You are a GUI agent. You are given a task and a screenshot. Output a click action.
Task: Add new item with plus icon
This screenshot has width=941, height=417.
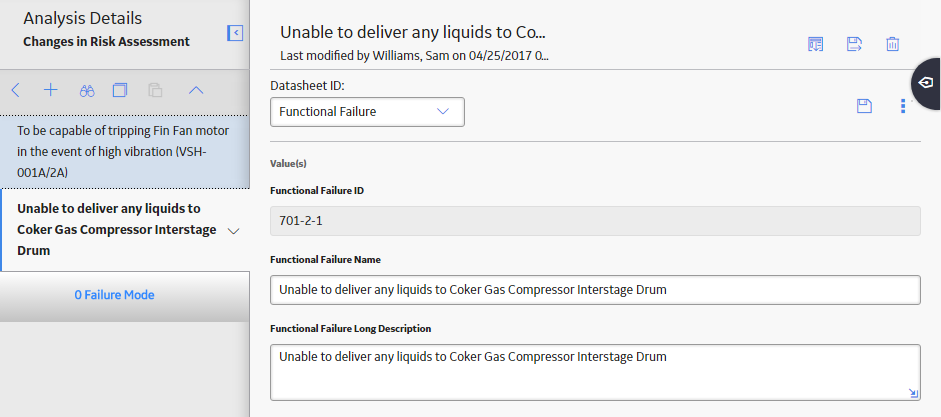pyautogui.click(x=51, y=91)
